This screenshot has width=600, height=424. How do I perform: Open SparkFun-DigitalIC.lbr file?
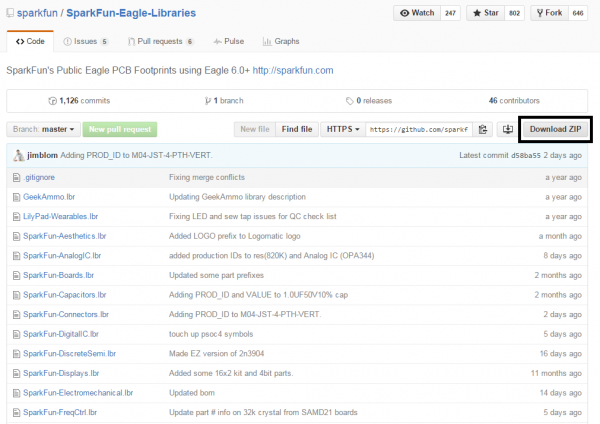point(61,334)
